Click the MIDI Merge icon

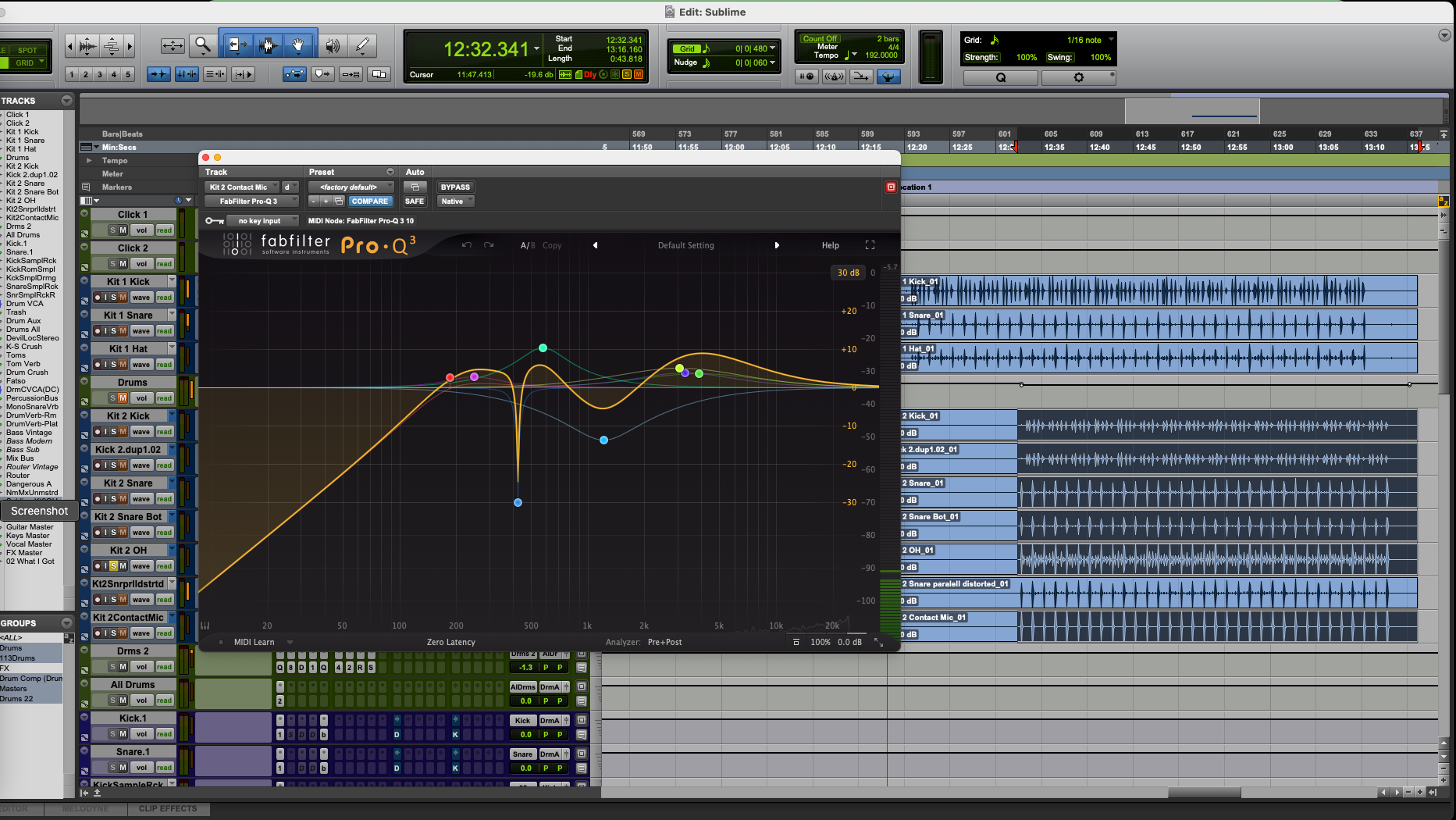[861, 76]
